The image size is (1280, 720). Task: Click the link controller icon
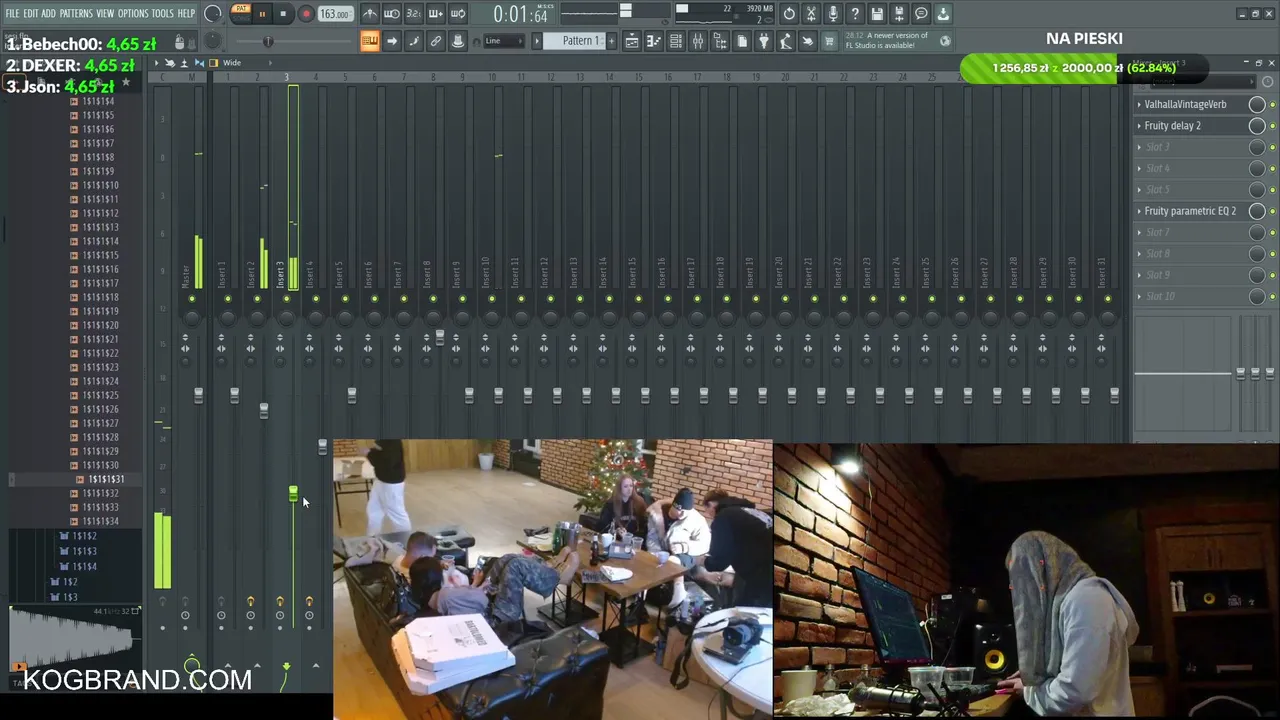click(x=436, y=41)
